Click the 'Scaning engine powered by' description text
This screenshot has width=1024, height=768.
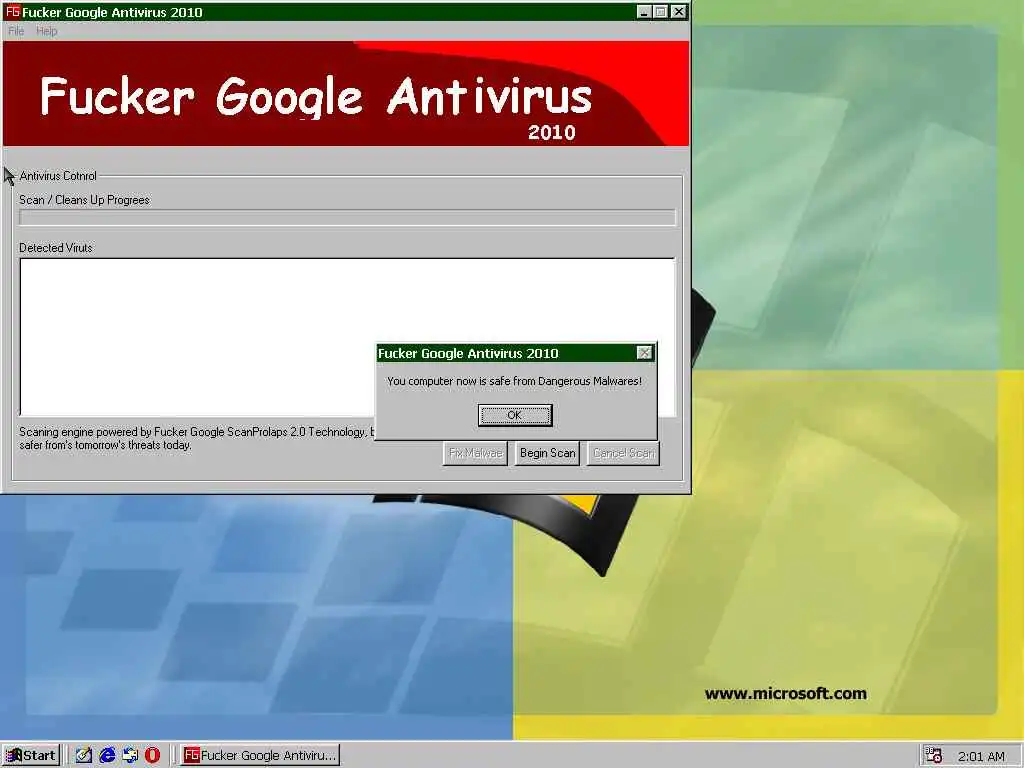tap(196, 438)
